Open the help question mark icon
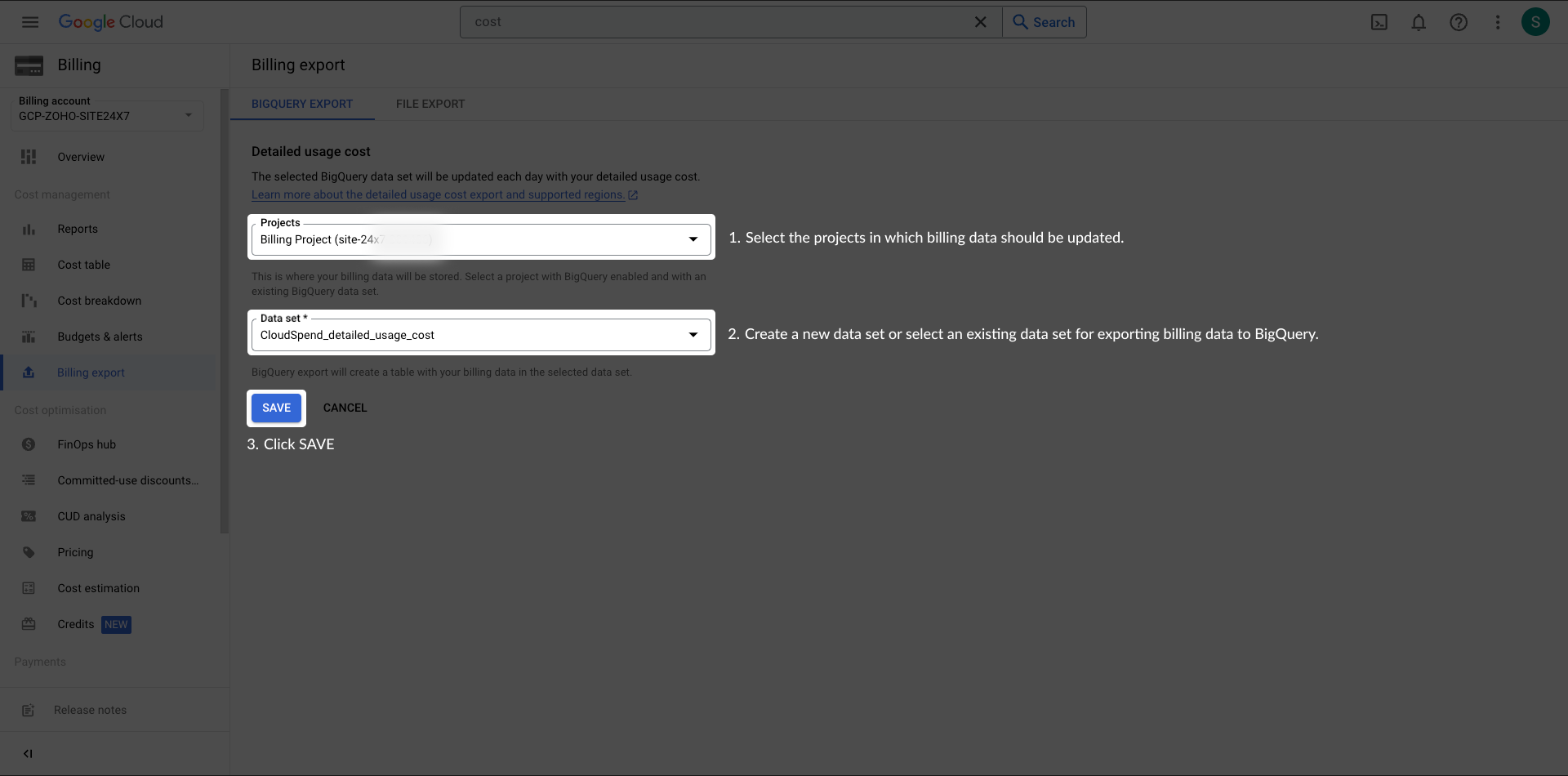 1459,22
